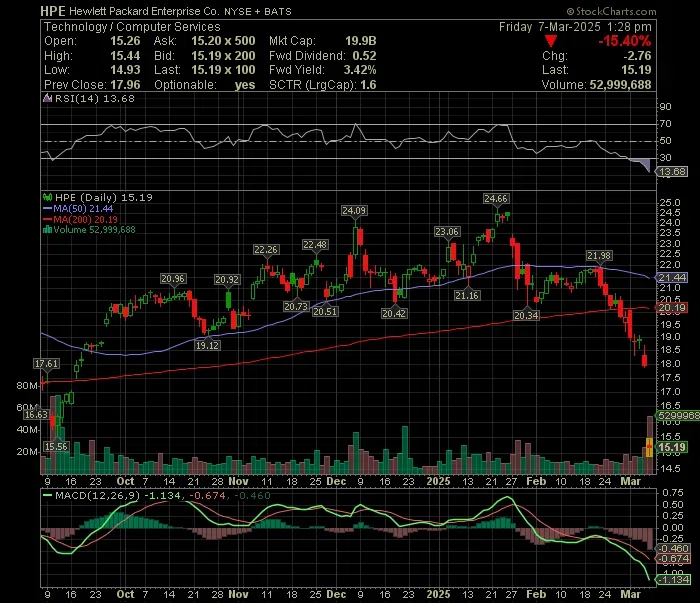
Task: Click the Mkt Cap value 19.9B
Action: pyautogui.click(x=361, y=41)
